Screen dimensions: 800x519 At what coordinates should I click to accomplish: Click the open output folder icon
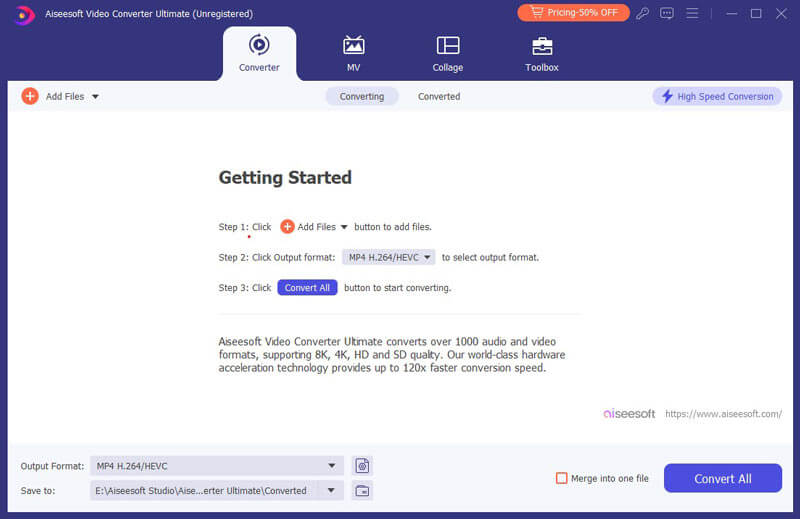[x=362, y=490]
